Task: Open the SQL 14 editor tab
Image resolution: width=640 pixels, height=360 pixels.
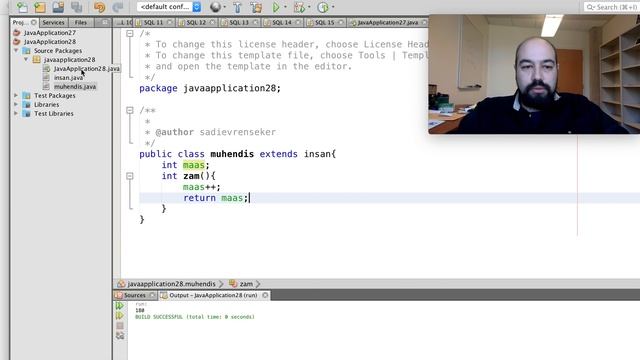Action: (282, 22)
